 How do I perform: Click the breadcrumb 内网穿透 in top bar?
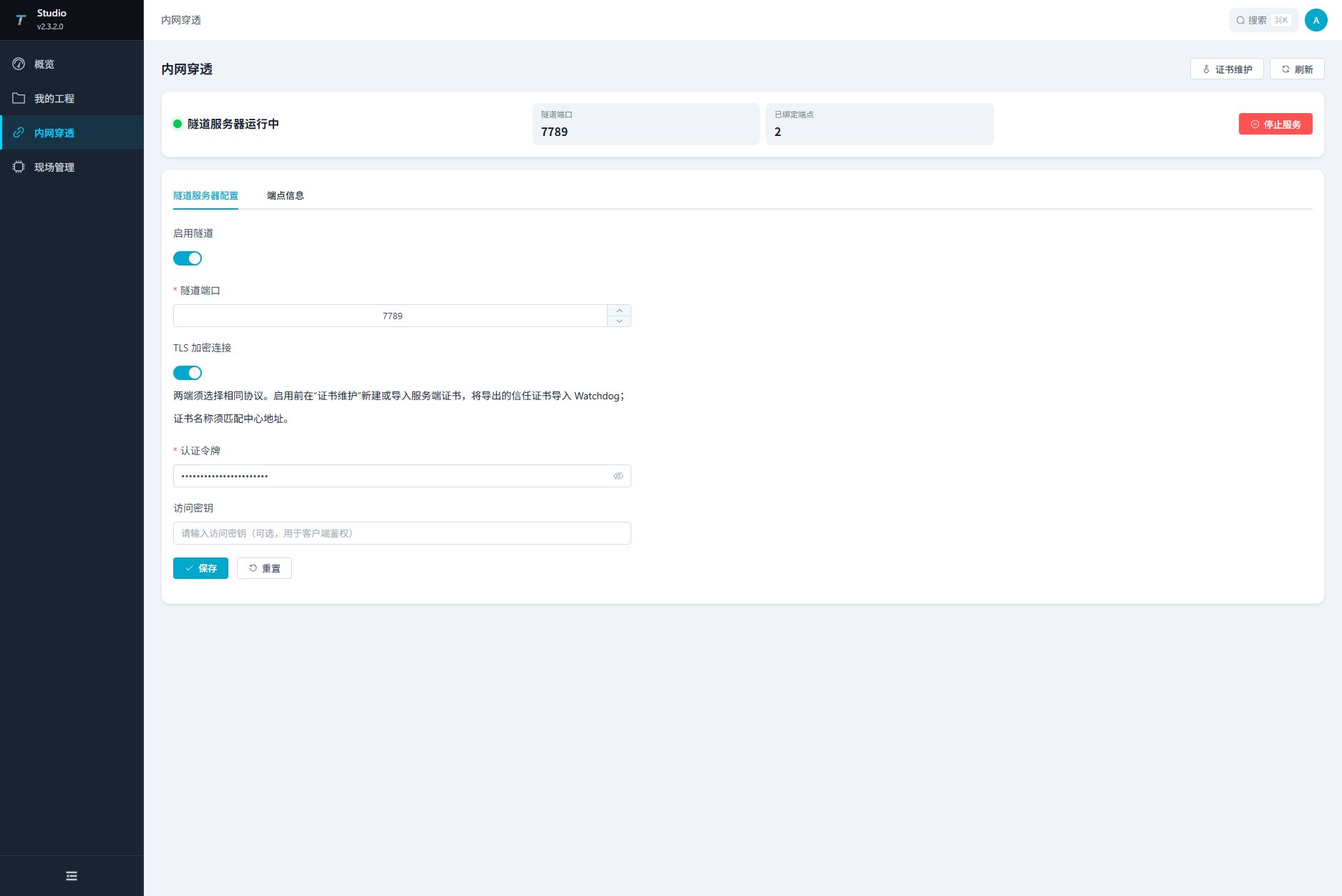coord(181,20)
